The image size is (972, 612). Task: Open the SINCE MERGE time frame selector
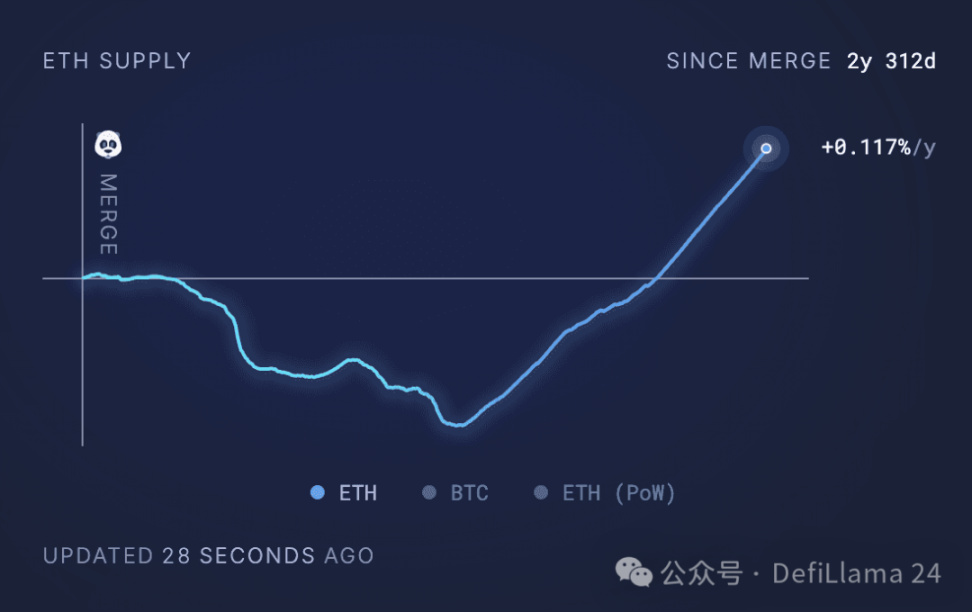[749, 61]
